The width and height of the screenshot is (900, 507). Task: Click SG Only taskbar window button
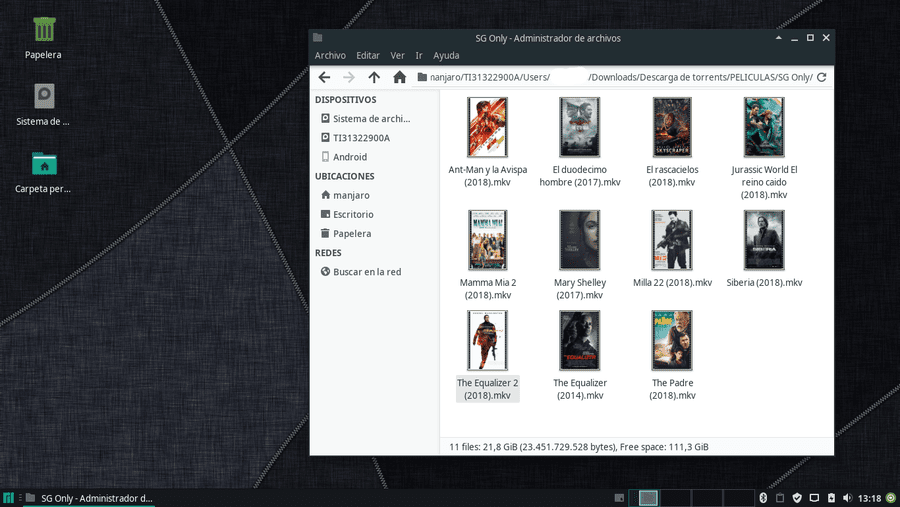90,498
